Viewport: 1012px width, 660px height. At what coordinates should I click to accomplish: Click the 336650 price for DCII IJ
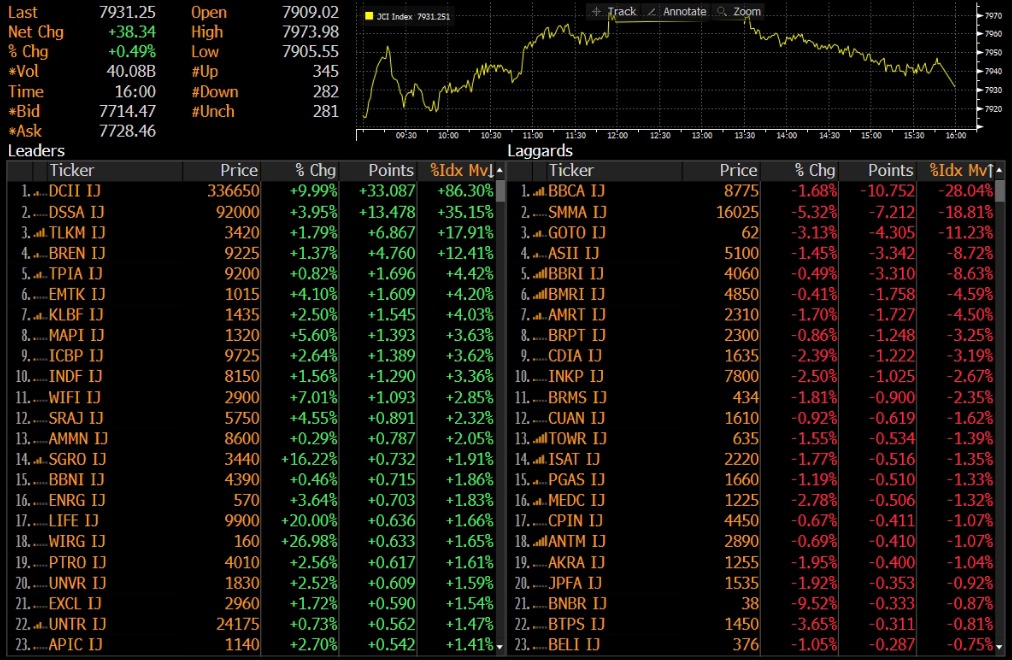point(233,191)
